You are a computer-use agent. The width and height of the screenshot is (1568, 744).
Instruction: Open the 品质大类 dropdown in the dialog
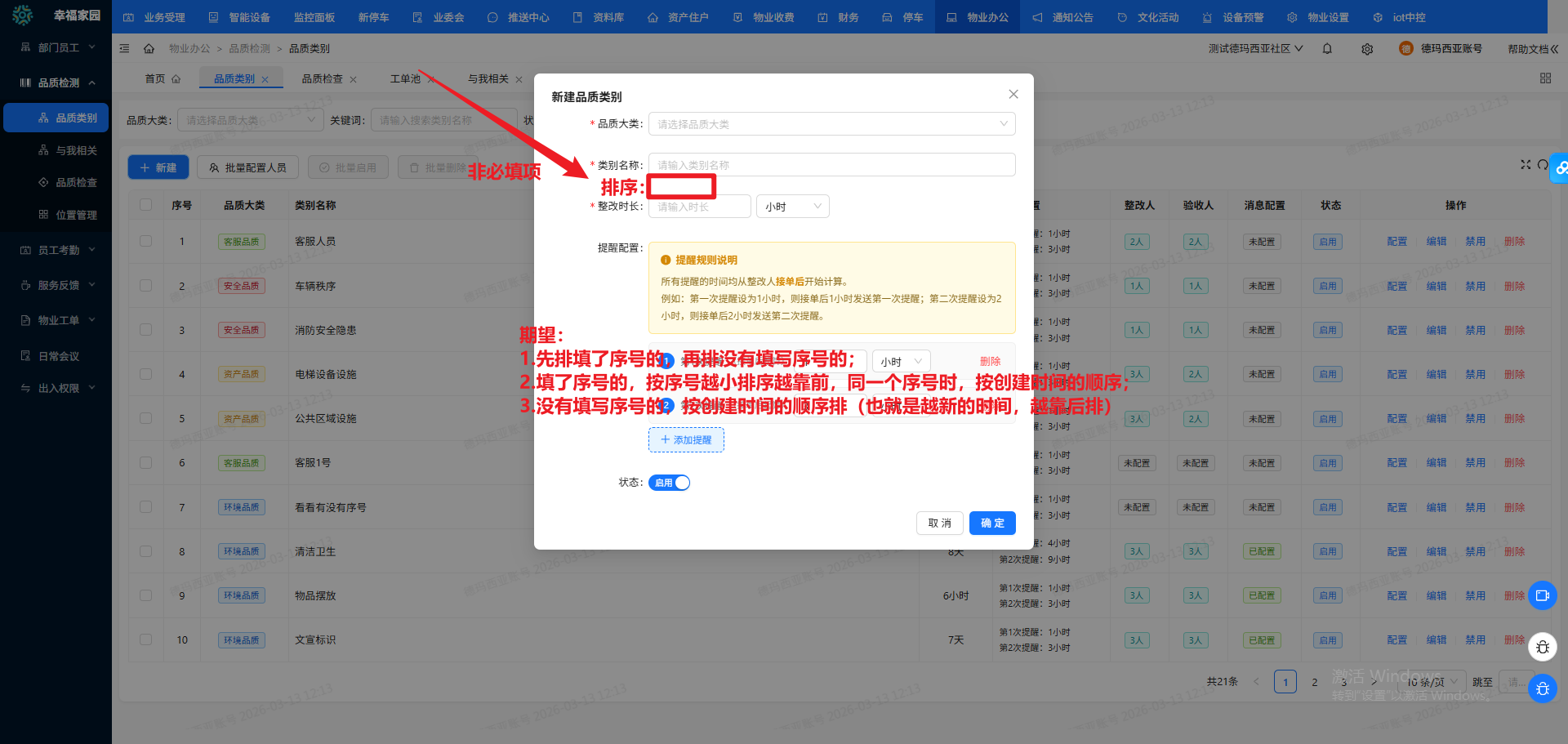[831, 124]
